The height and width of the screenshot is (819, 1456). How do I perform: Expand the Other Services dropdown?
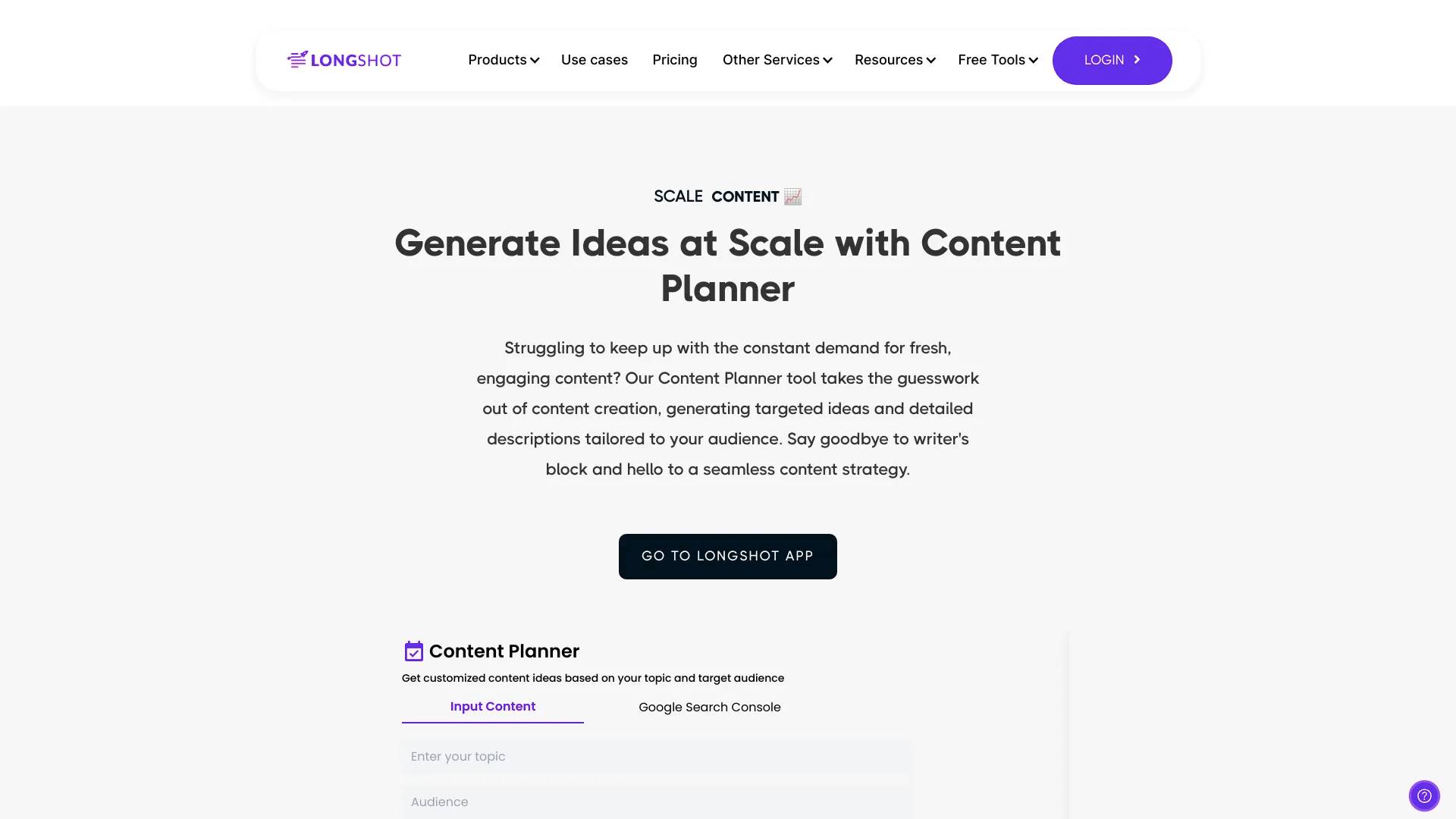pos(778,60)
